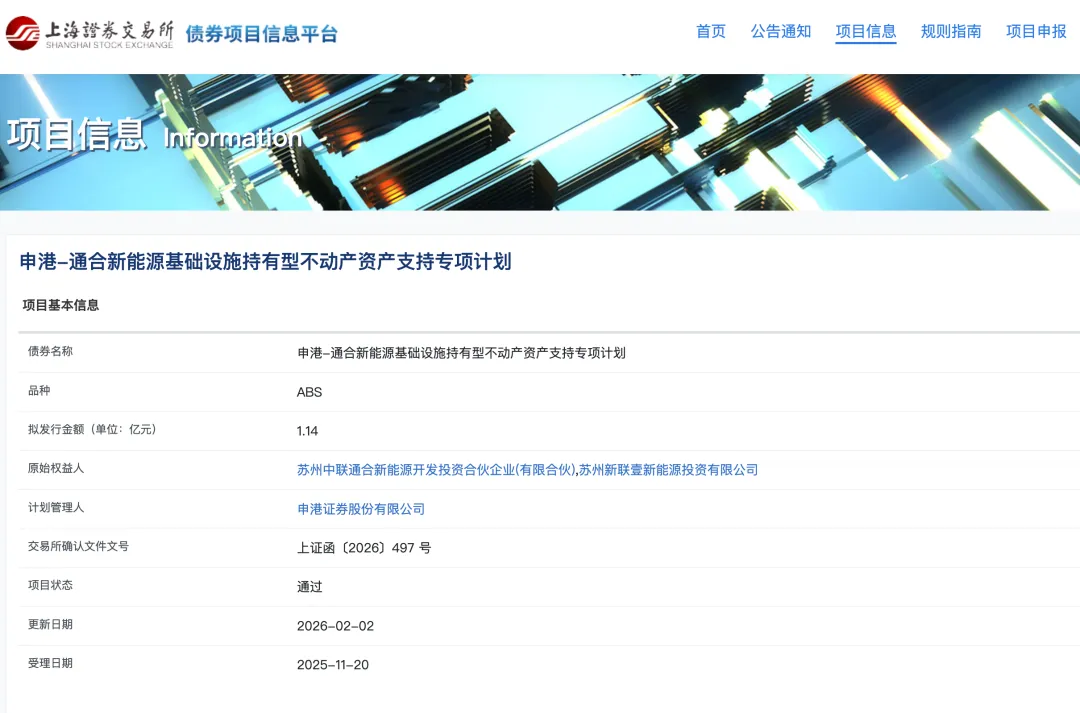Screen dimensions: 1080x713
Task: Open the 规则指南 menu item
Action: click(951, 31)
